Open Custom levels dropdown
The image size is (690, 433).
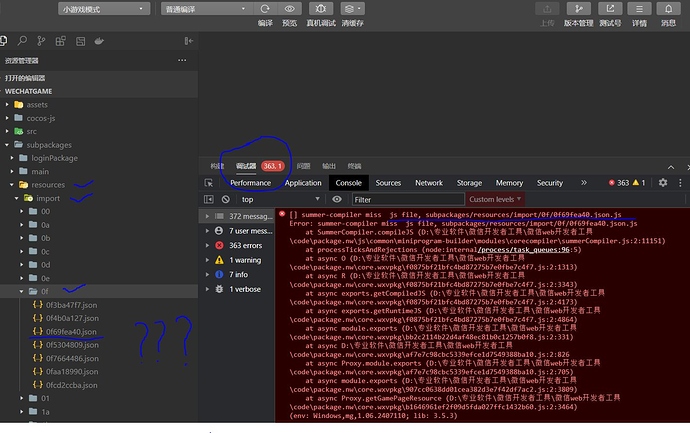pyautogui.click(x=495, y=199)
